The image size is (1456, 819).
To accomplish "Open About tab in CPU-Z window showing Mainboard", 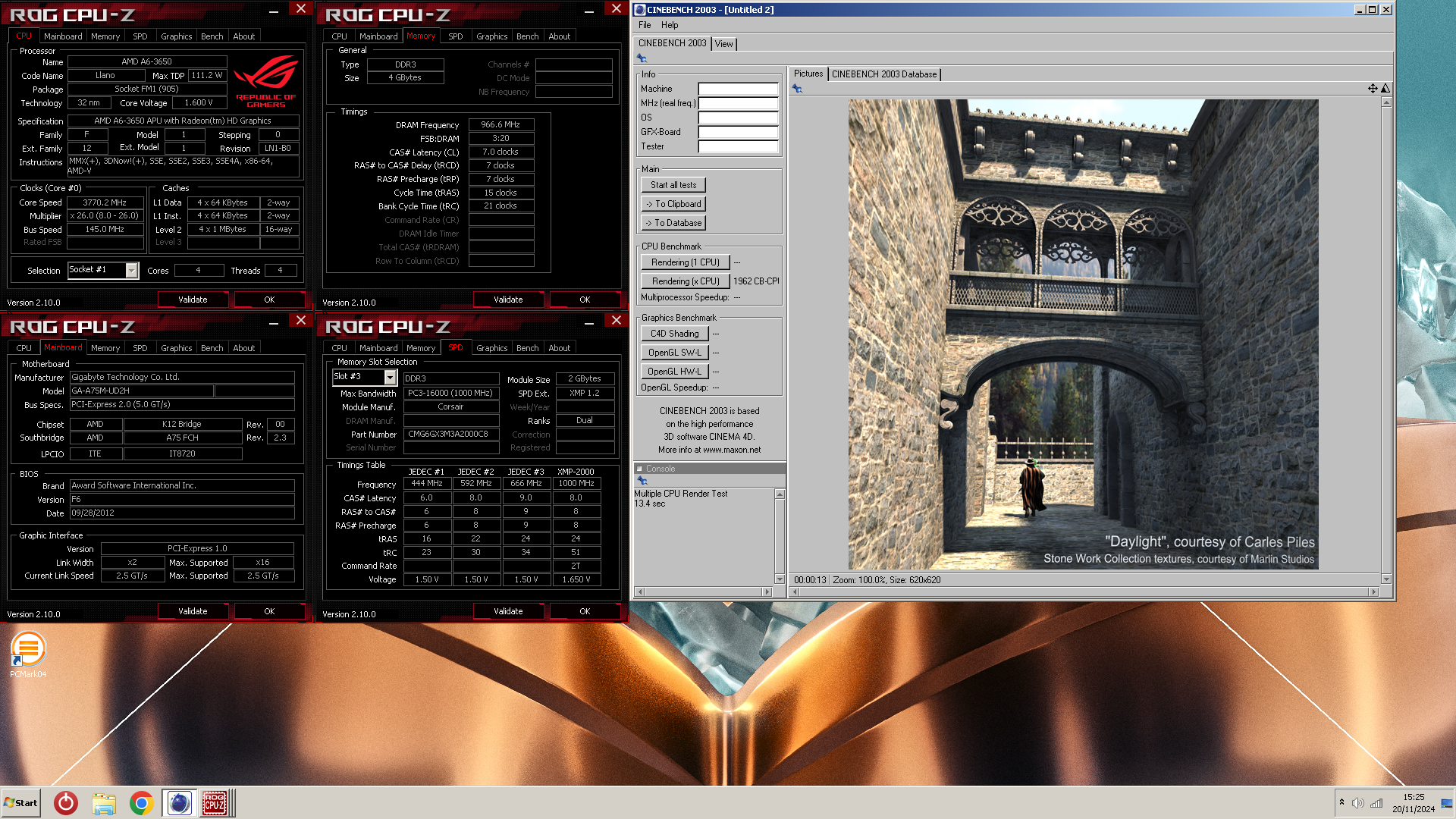I will point(244,348).
